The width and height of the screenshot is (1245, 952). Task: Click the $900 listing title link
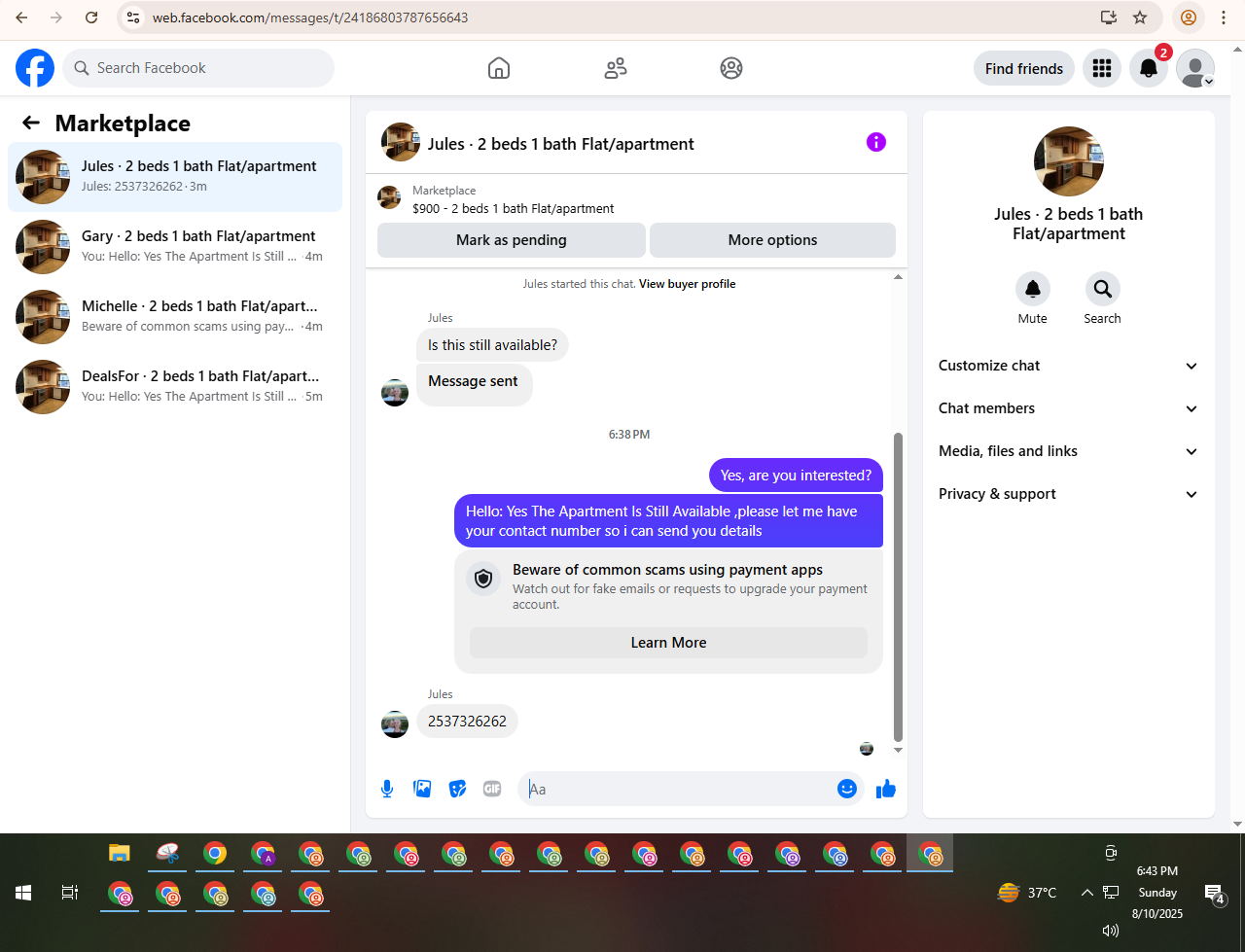pos(514,208)
